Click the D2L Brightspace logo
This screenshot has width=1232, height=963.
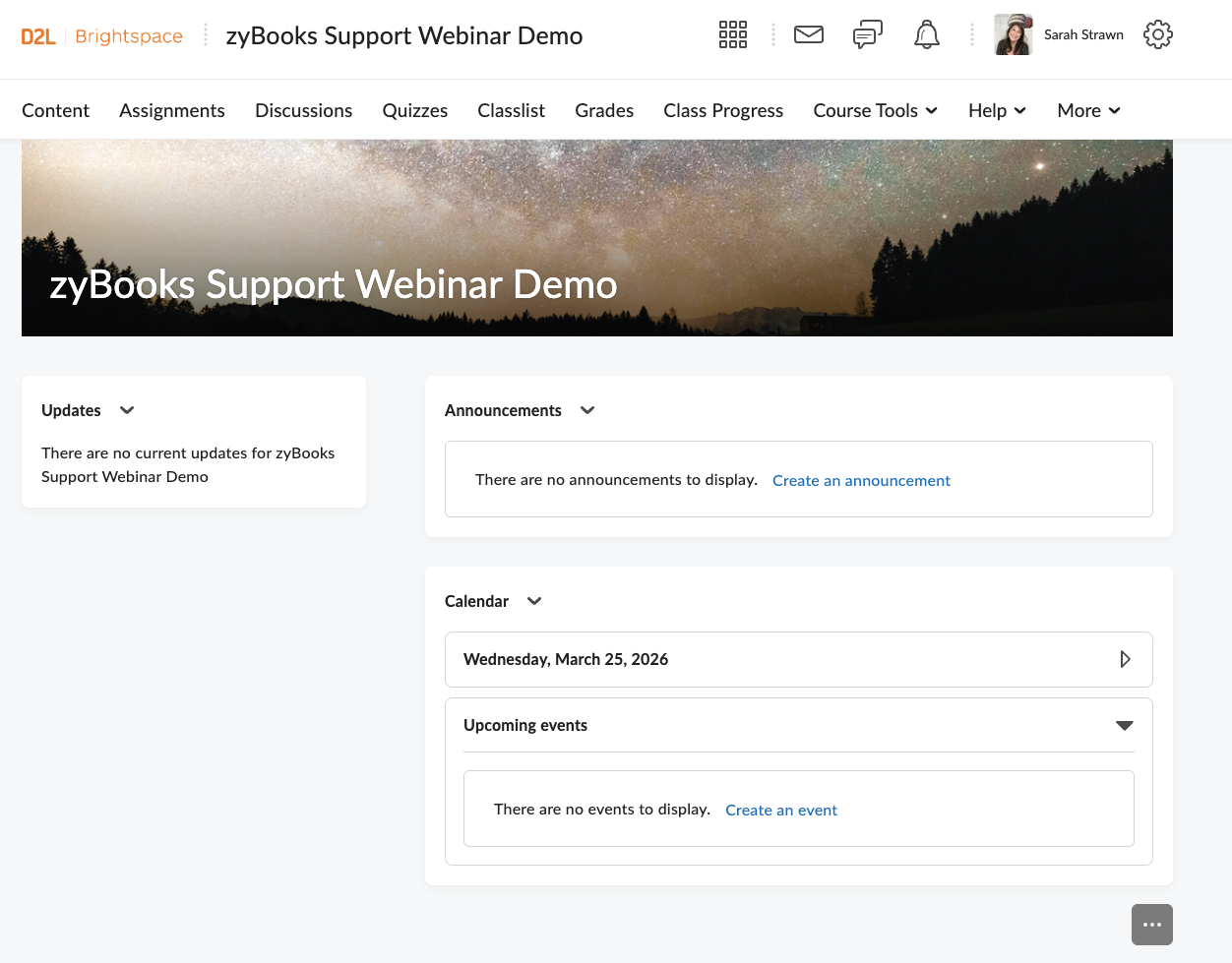point(102,36)
